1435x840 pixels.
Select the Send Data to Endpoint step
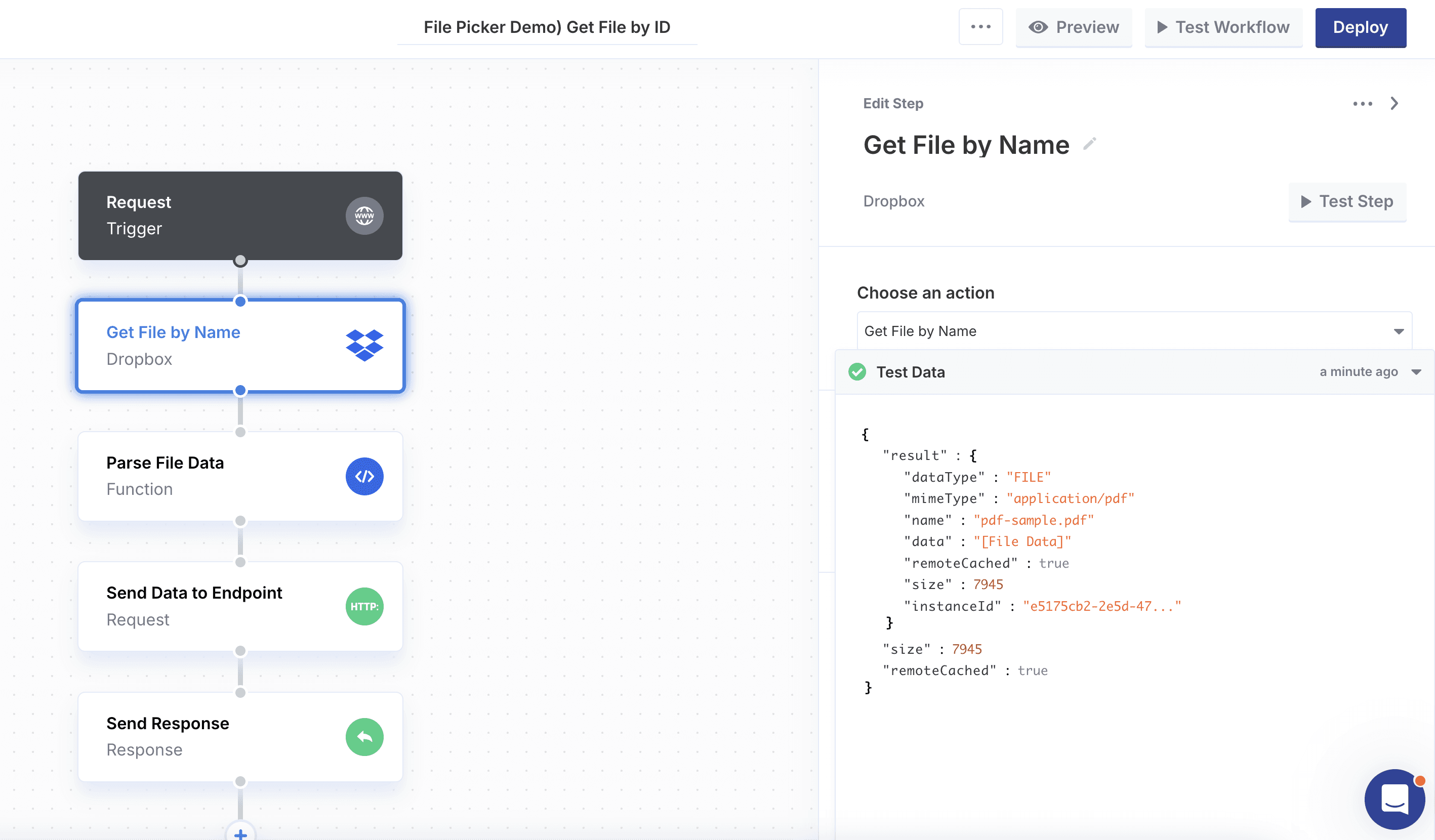pyautogui.click(x=217, y=606)
